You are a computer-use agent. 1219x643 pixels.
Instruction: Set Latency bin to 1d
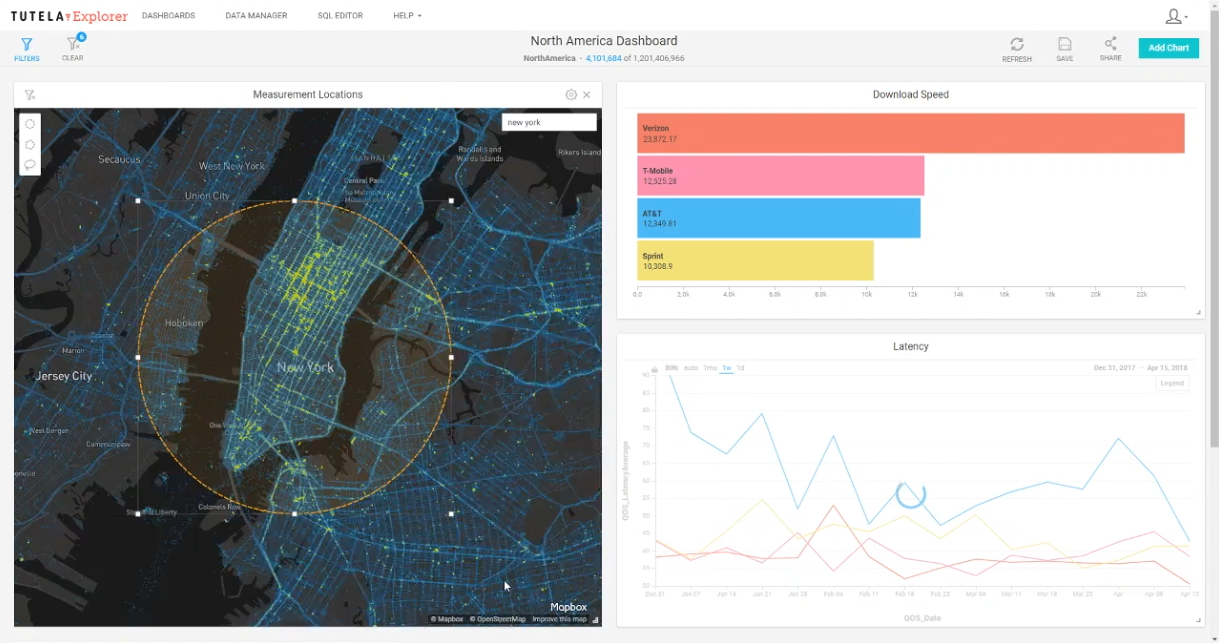coord(741,368)
